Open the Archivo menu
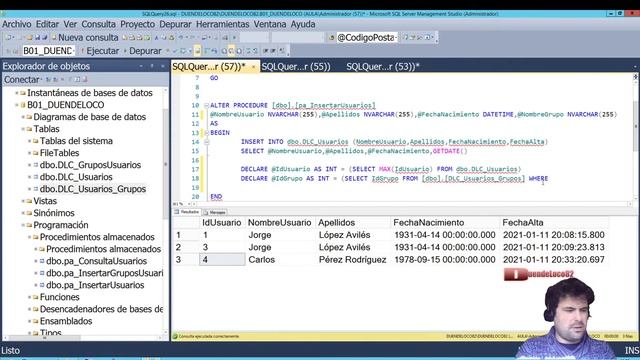 point(17,24)
